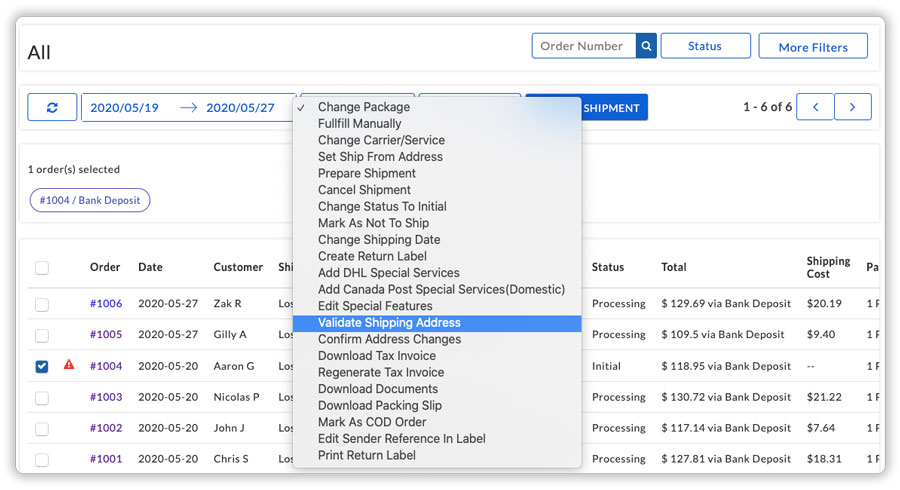Open the date range picker
Screen dimensions: 900x490
tap(182, 107)
